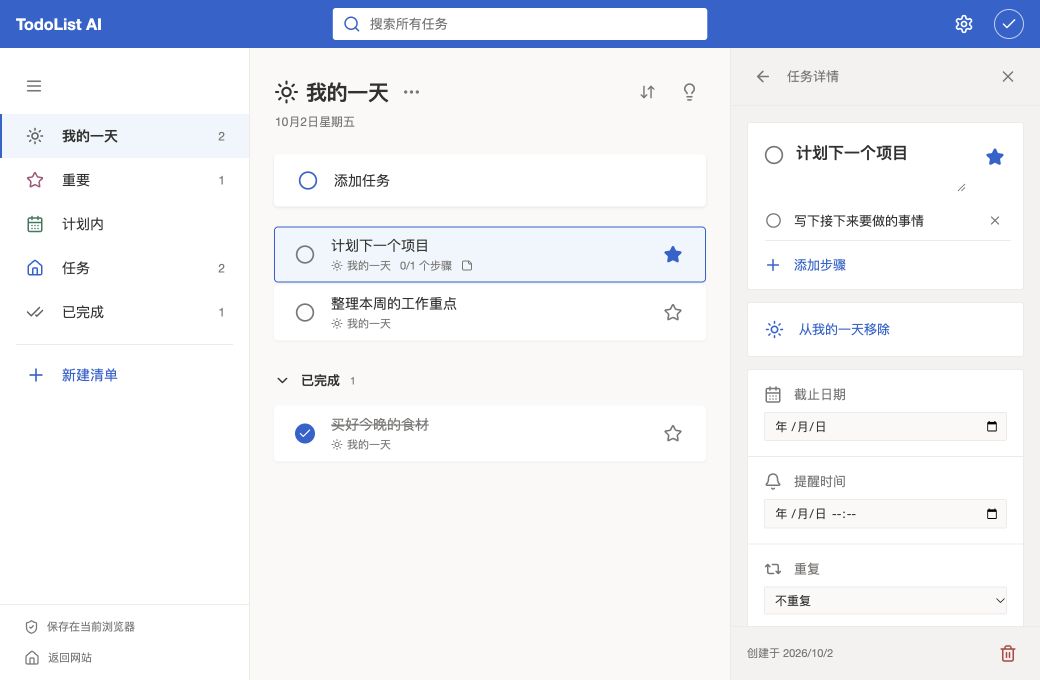Open the 我的一天 more options (…)
This screenshot has width=1040, height=680.
[411, 92]
